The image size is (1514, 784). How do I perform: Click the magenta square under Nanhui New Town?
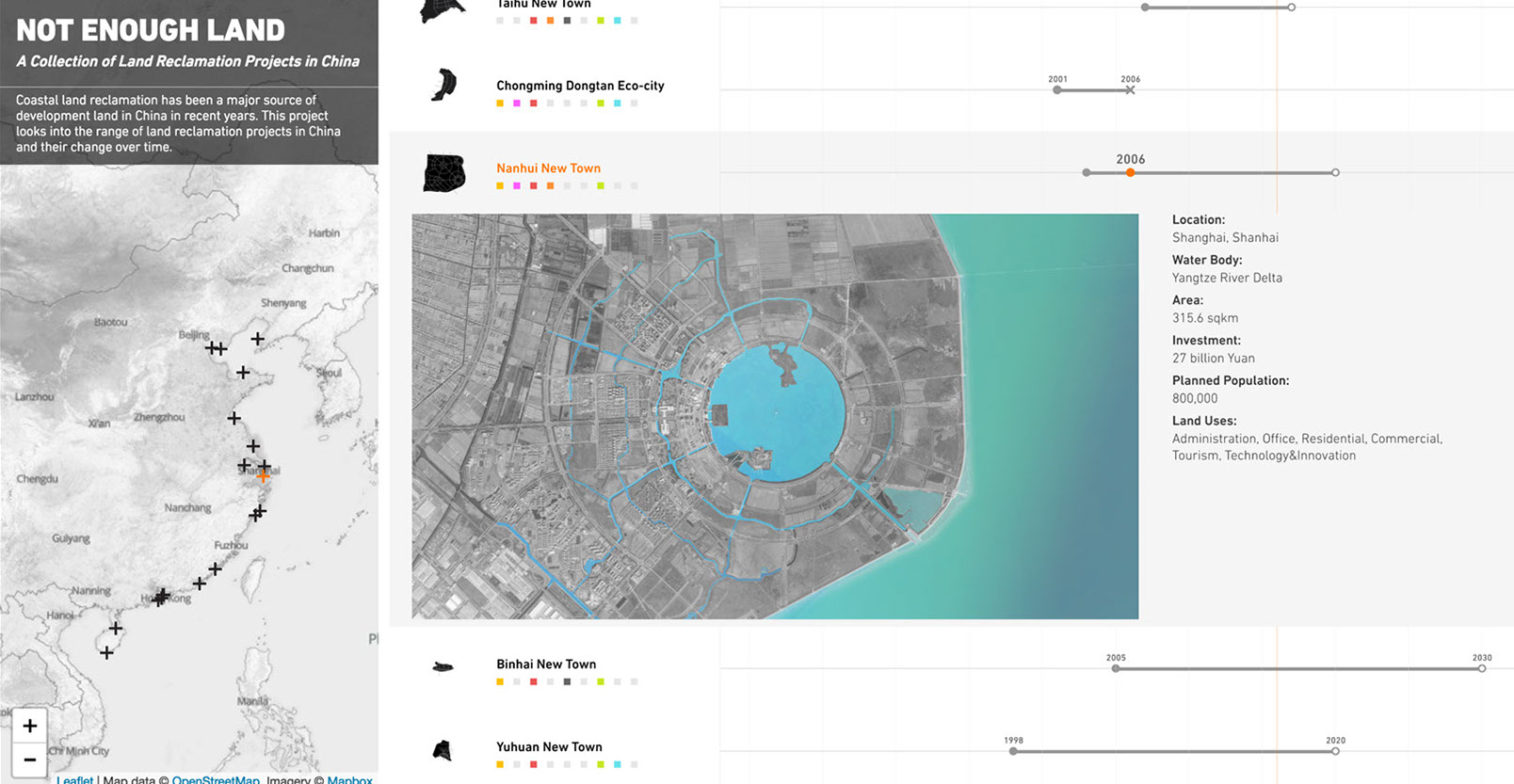[517, 185]
